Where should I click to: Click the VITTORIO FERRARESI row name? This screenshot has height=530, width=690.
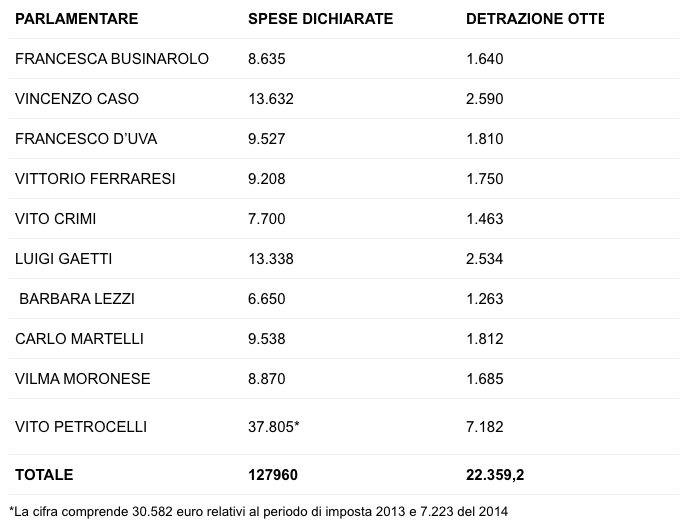(95, 179)
